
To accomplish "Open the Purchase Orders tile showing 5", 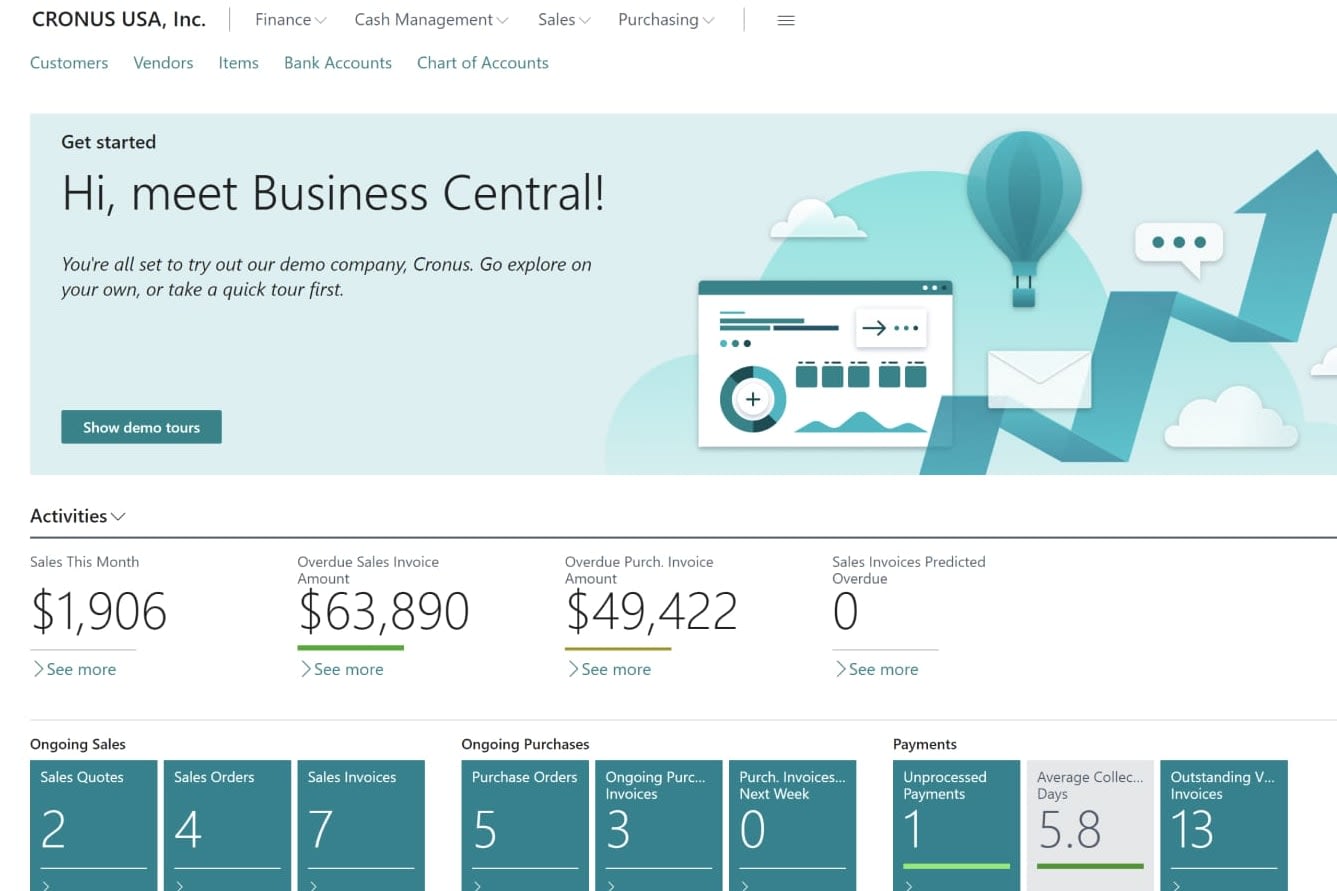I will (x=525, y=826).
